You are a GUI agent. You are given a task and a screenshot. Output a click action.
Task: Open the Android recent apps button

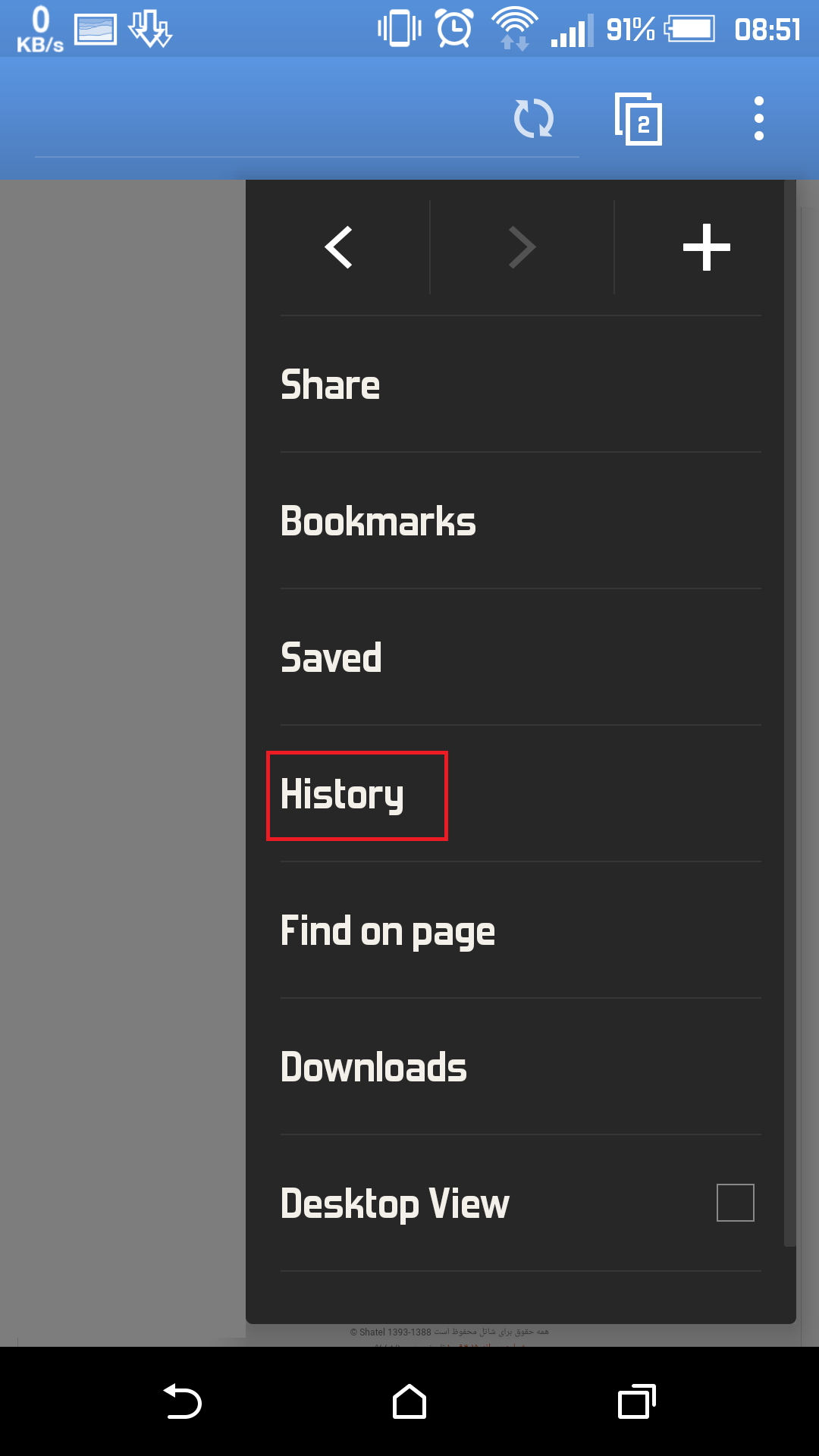[x=637, y=1401]
